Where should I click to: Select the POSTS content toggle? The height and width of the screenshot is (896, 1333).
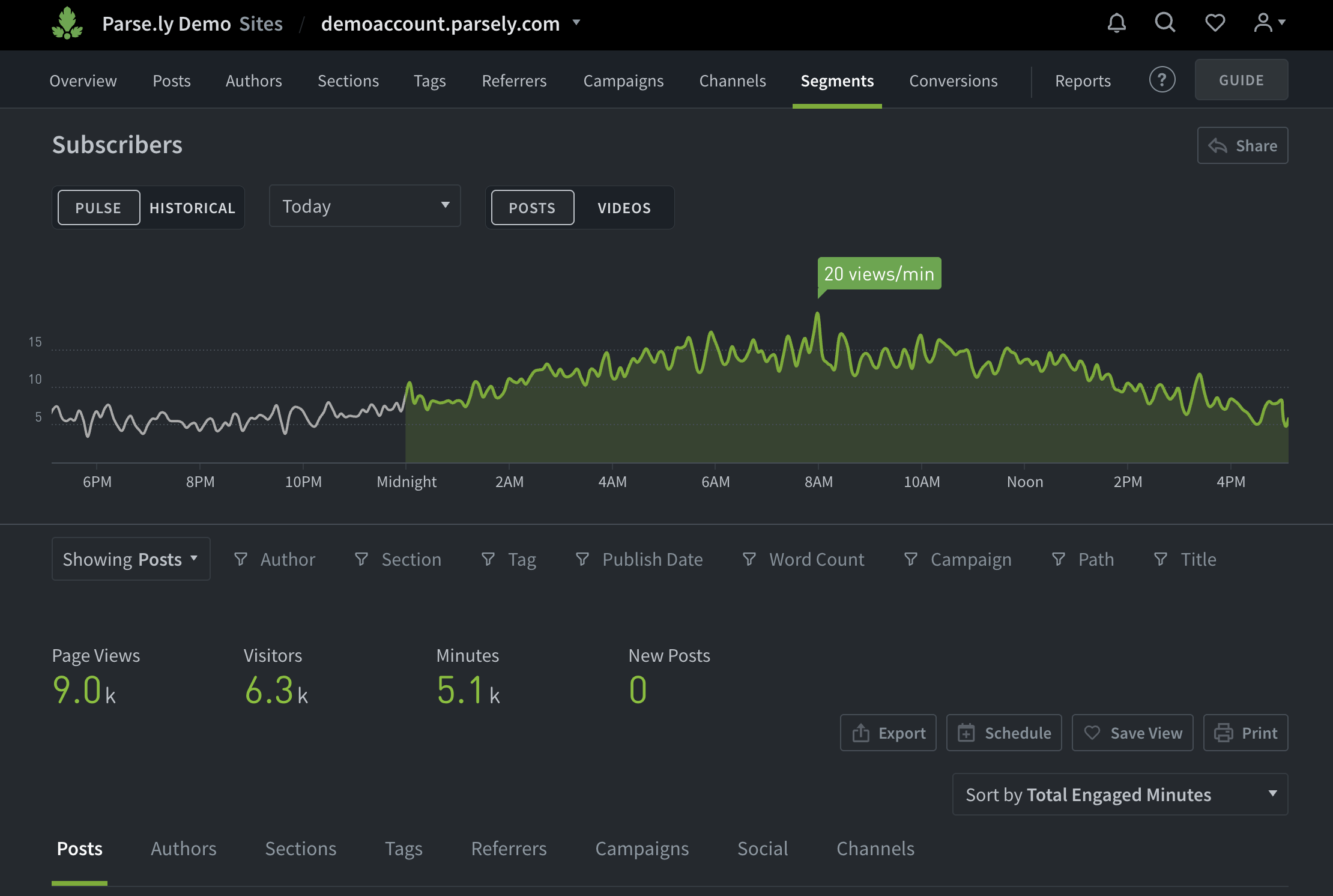[532, 208]
